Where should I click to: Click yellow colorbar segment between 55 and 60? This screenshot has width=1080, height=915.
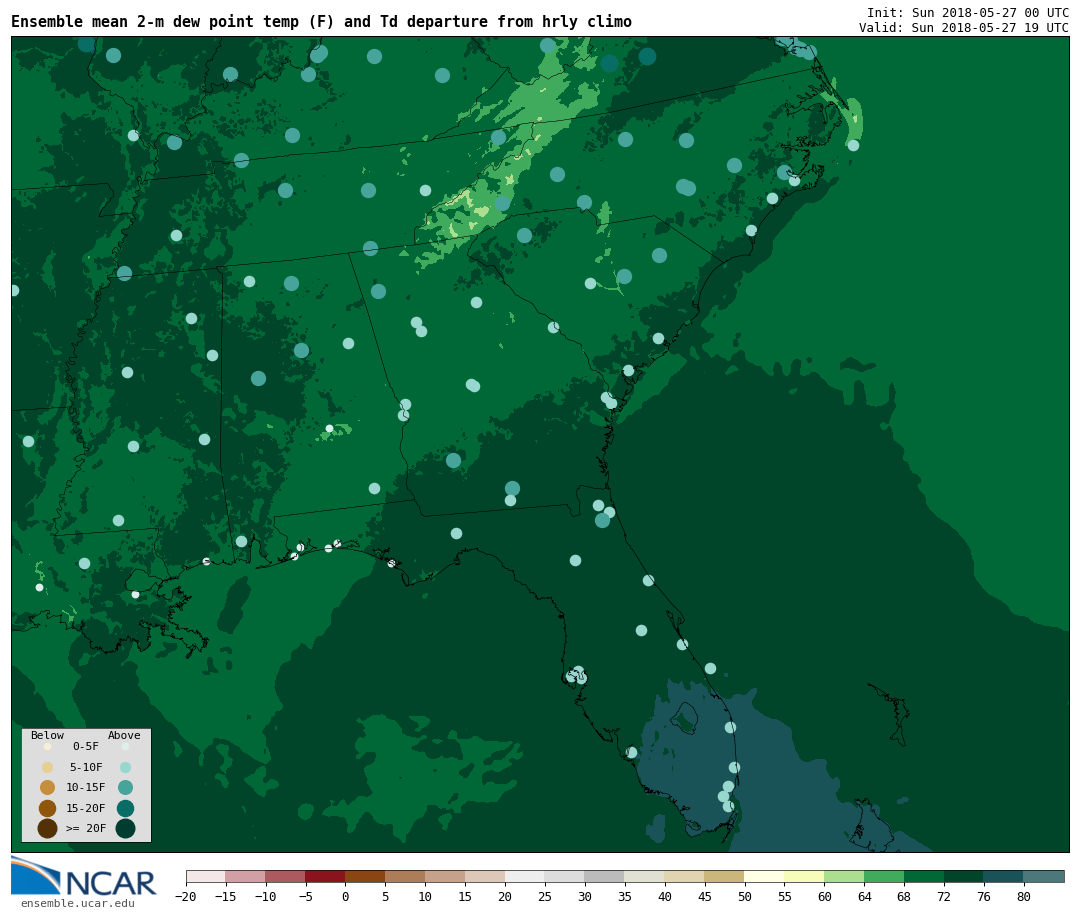(x=804, y=876)
